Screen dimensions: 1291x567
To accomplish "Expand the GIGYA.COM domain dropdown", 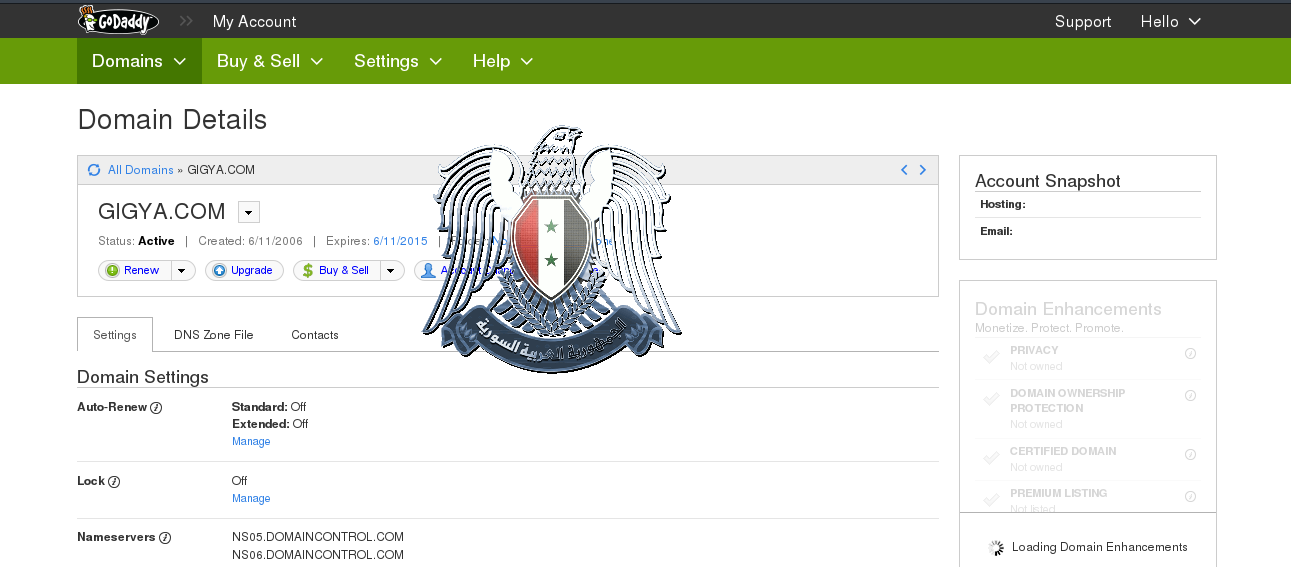I will 249,212.
